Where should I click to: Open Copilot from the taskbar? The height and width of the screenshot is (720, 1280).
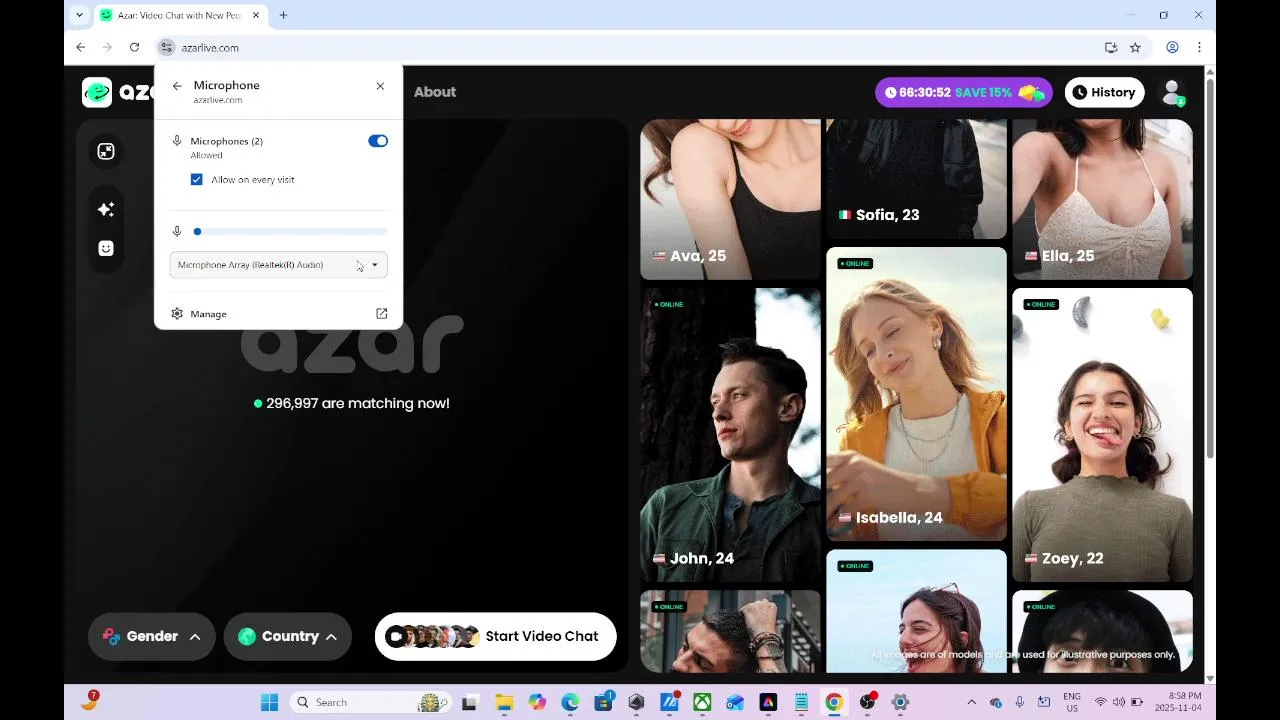click(x=537, y=702)
